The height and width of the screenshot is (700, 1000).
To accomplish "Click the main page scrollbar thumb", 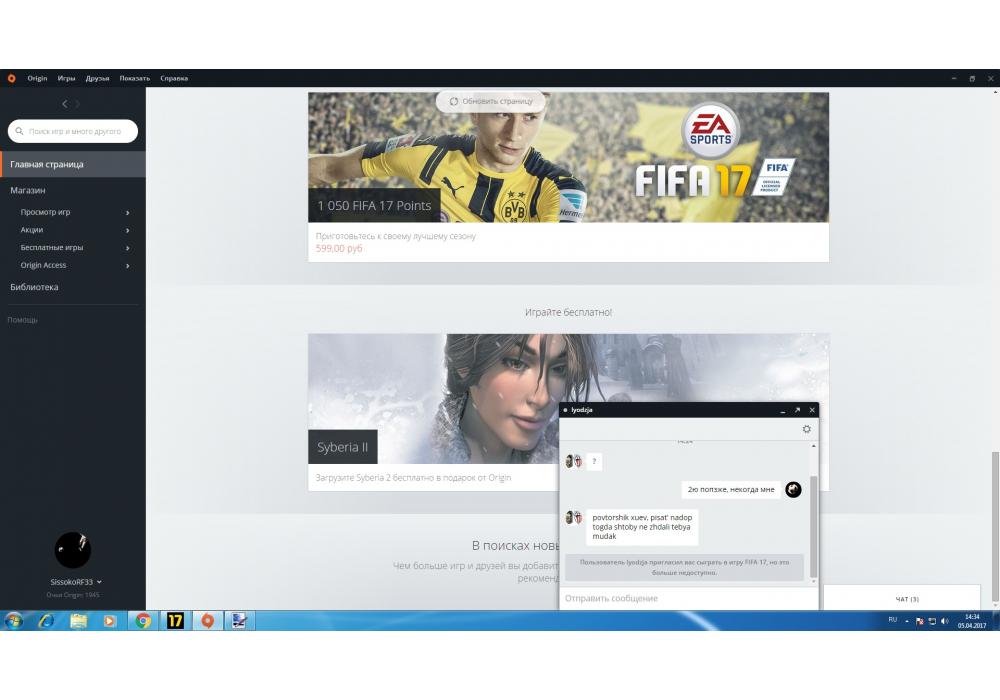I will pos(996,526).
